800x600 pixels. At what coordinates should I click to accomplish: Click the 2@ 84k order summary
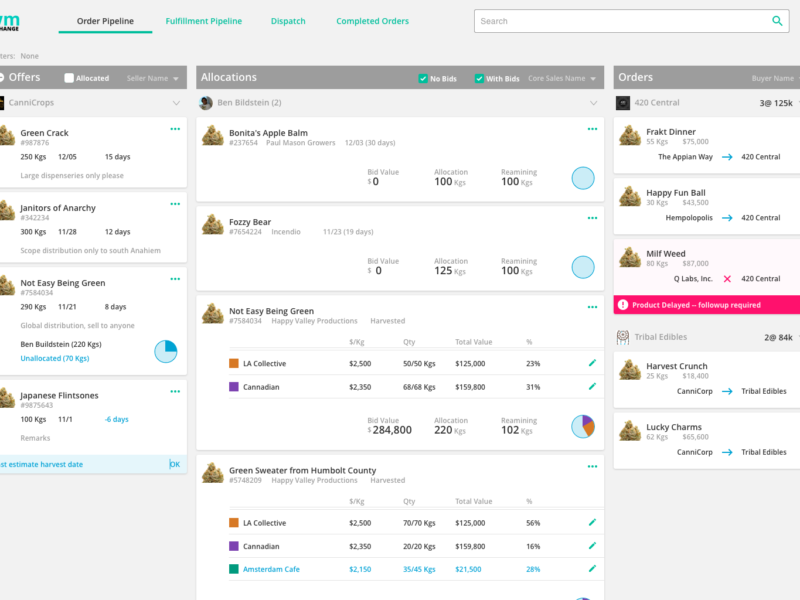coord(778,337)
